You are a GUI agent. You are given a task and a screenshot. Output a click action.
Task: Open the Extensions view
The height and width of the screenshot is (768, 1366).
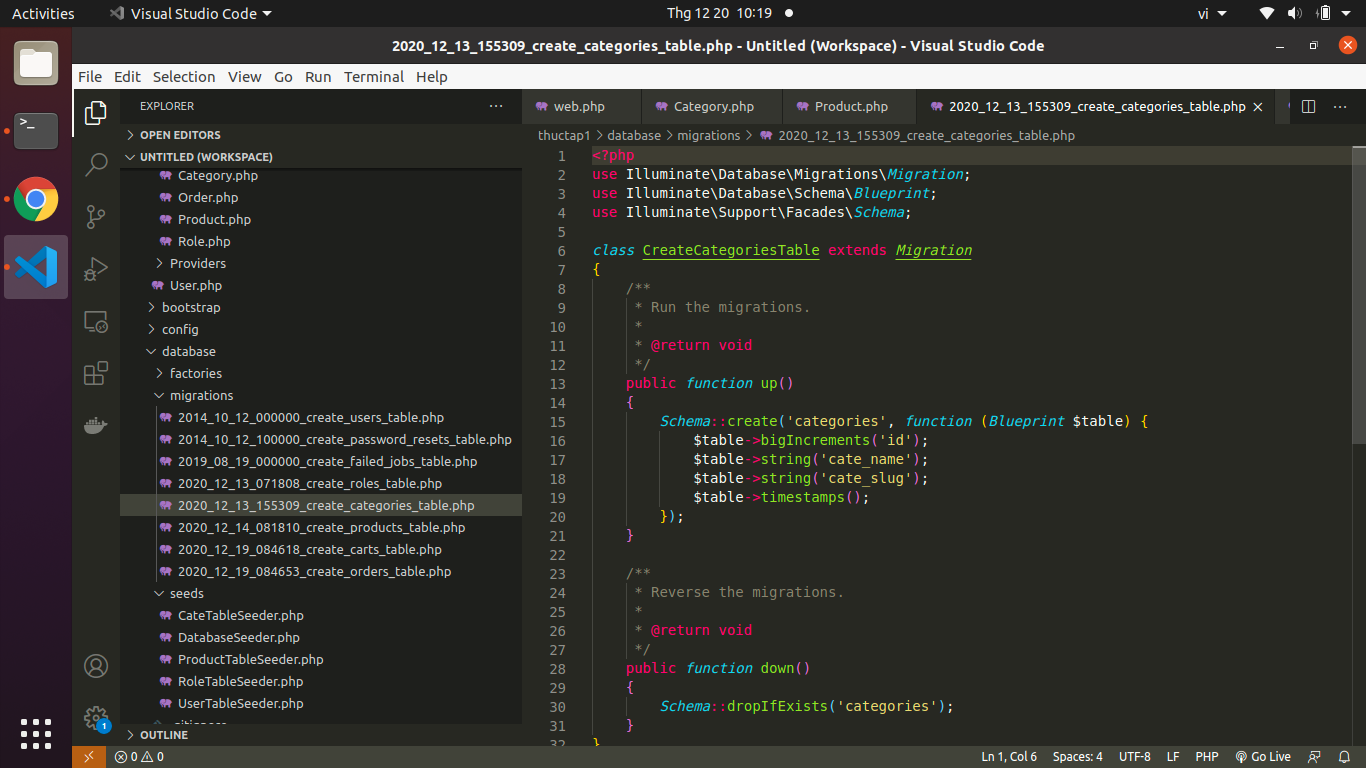(x=96, y=374)
